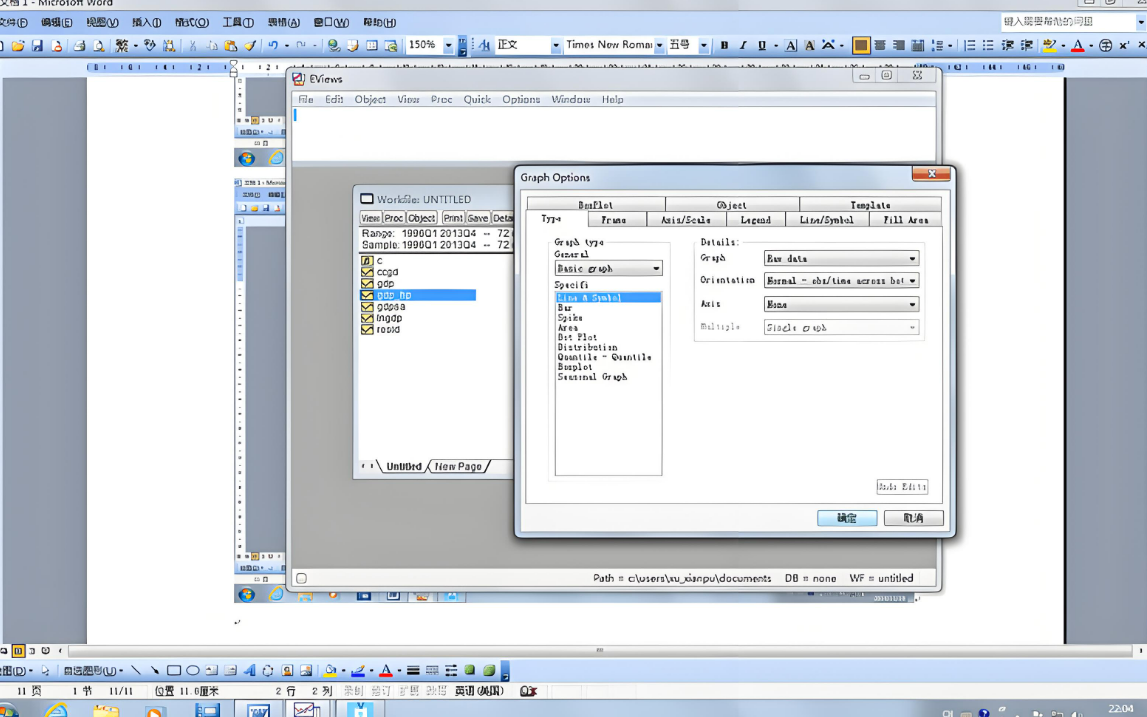
Task: Switch to Line/Symbol tab
Action: tap(827, 219)
